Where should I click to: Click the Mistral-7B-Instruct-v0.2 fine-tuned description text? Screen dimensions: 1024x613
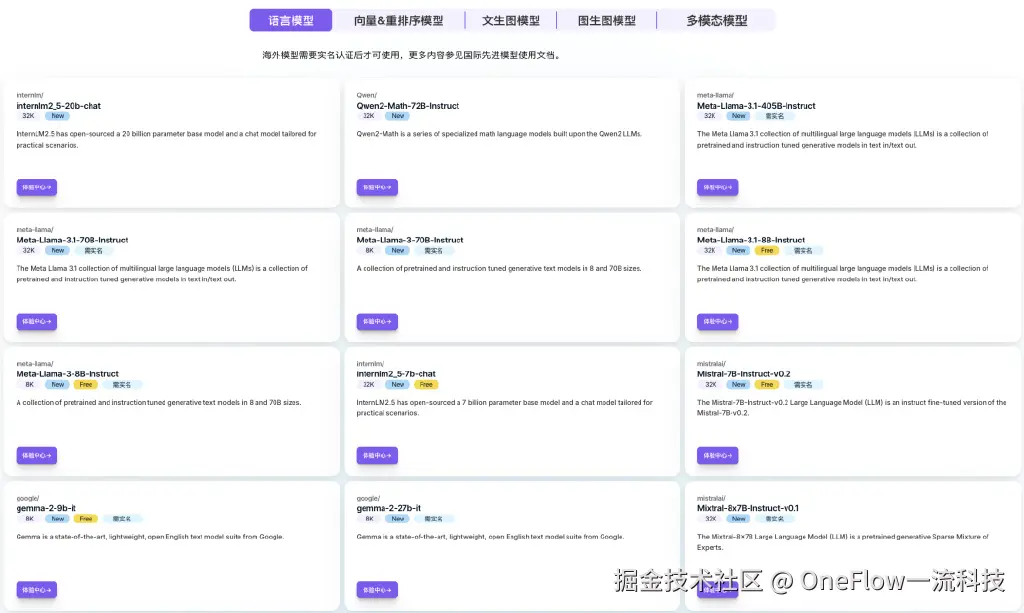point(852,407)
